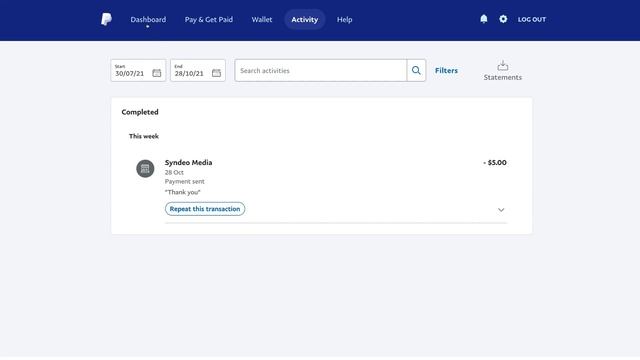Download Statements icon
The height and width of the screenshot is (360, 640).
[503, 65]
